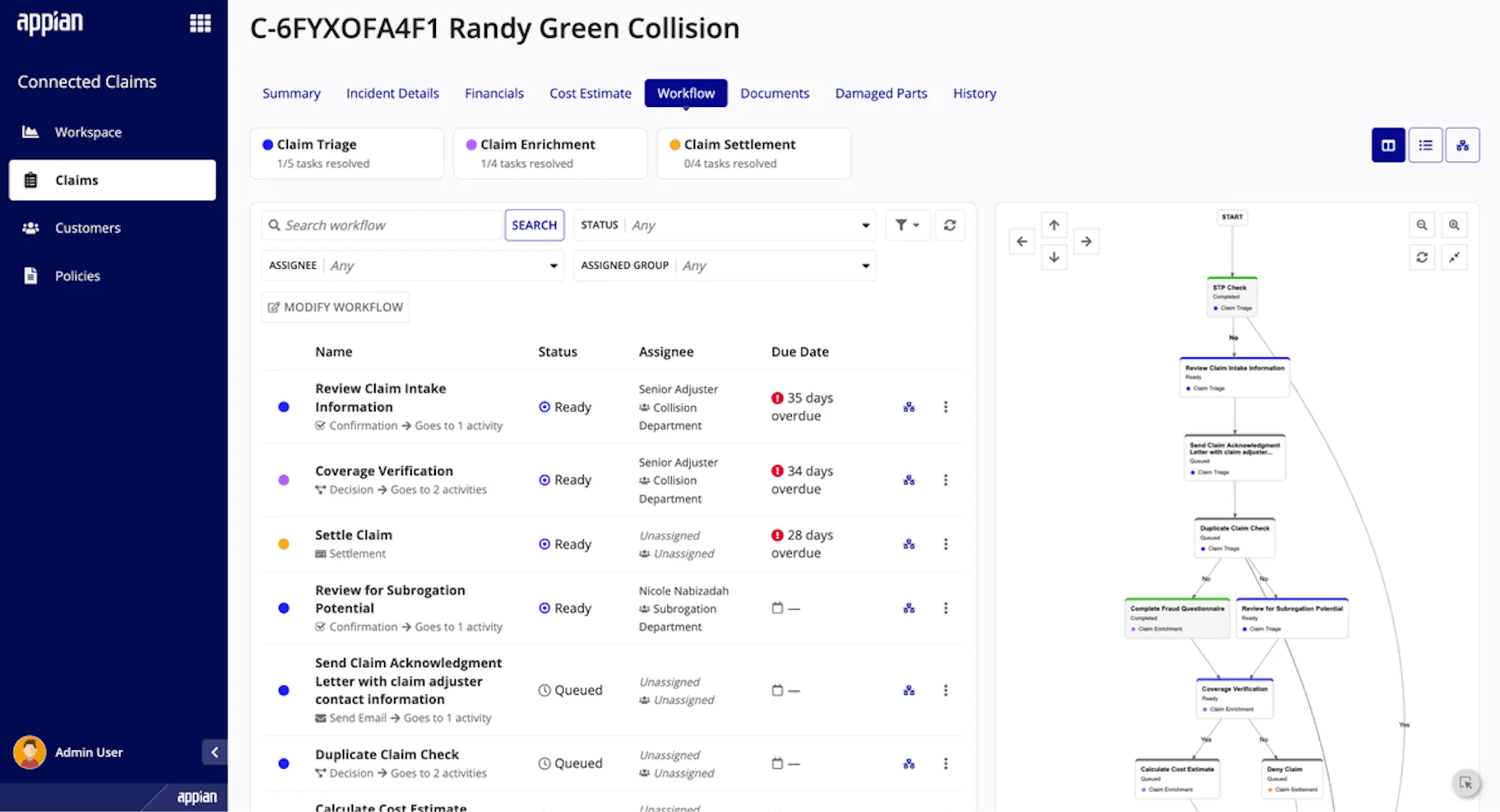Open Coverage Verification row menu

coord(946,480)
